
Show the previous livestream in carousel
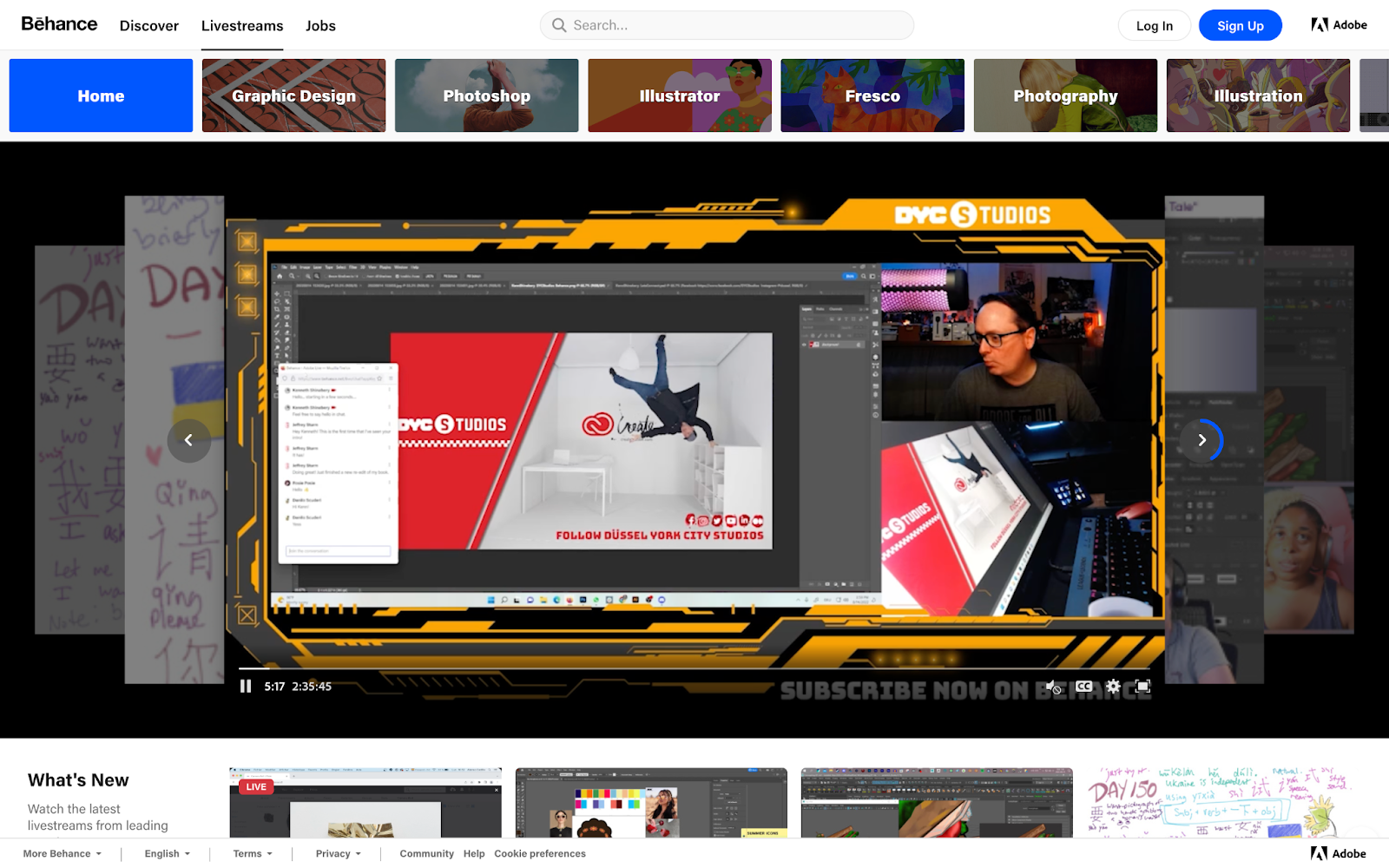click(188, 440)
